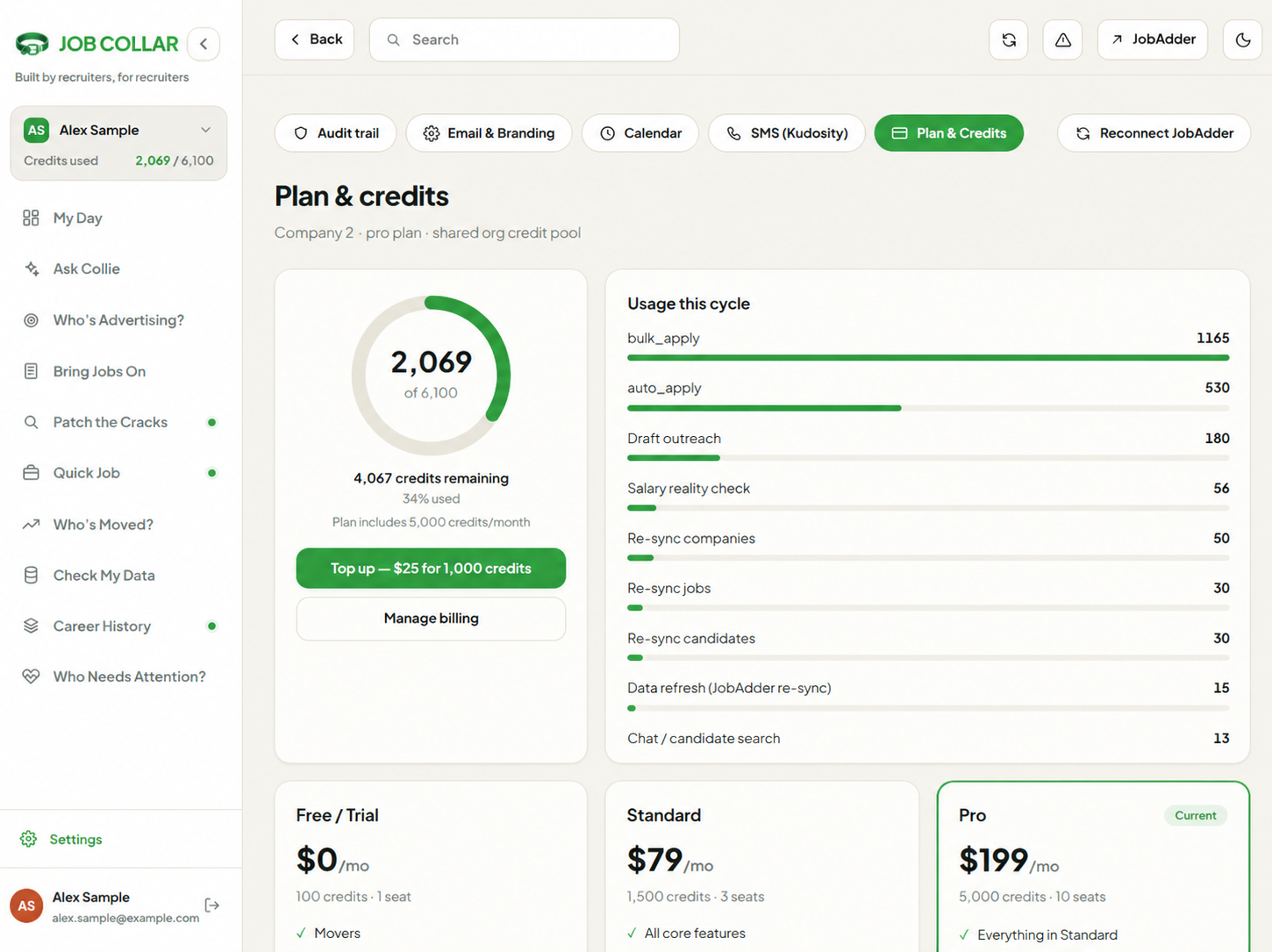The width and height of the screenshot is (1272, 952).
Task: Click the bulk_apply usage bar
Action: [x=928, y=358]
